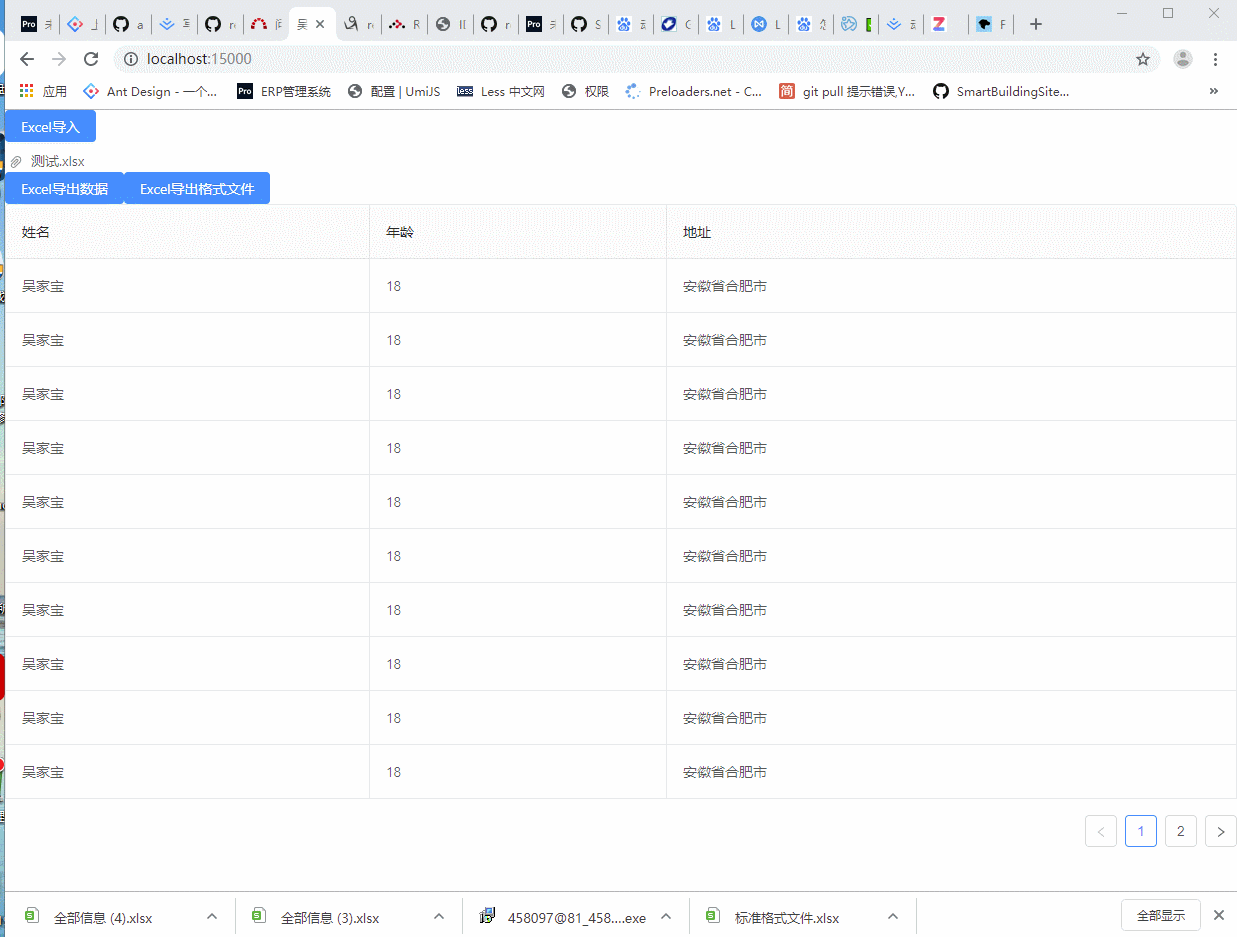Open the SmartBuildingSite GitHub bookmark
The image size is (1237, 937).
(x=1001, y=91)
